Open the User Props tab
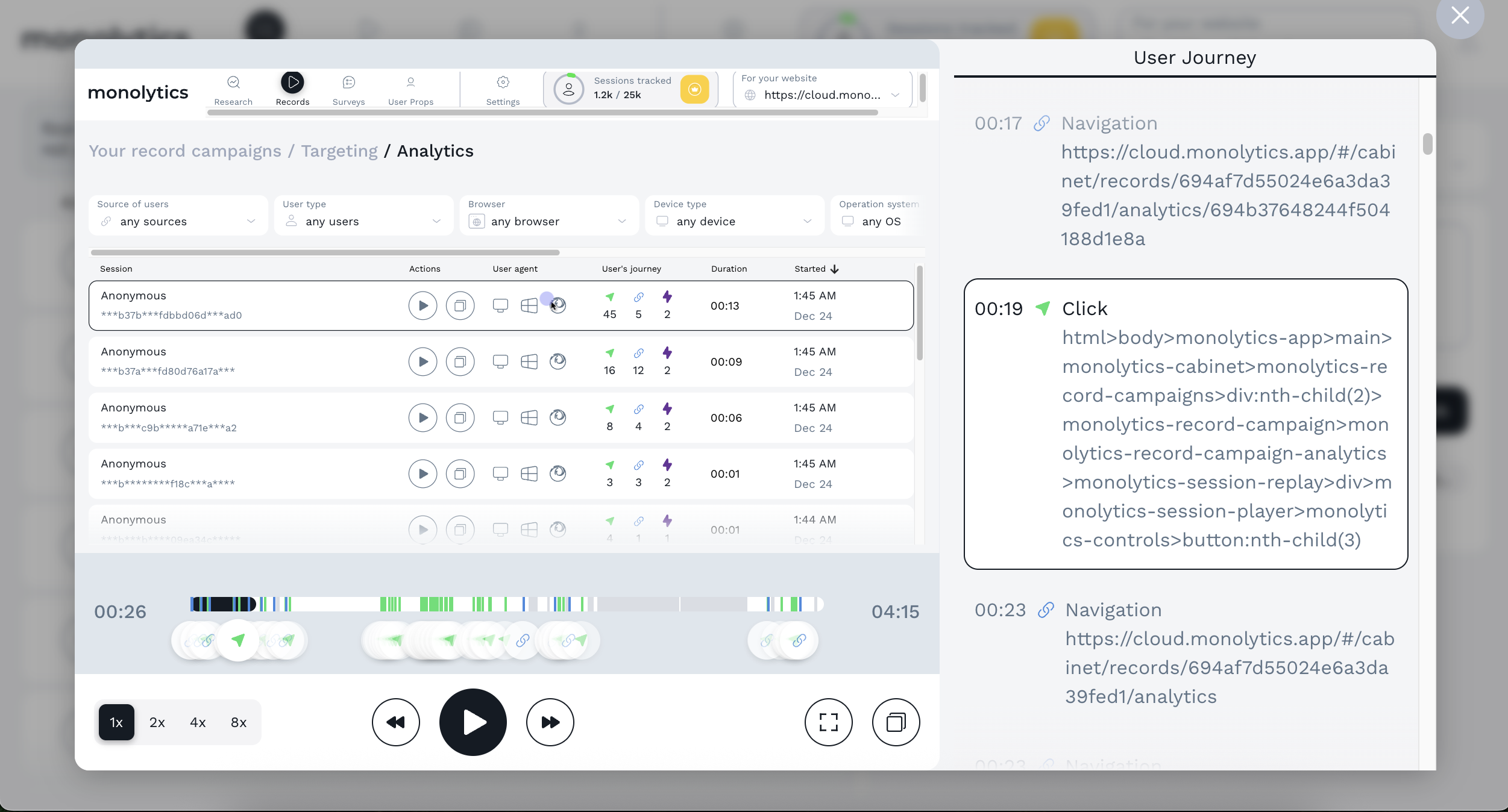 coord(410,89)
